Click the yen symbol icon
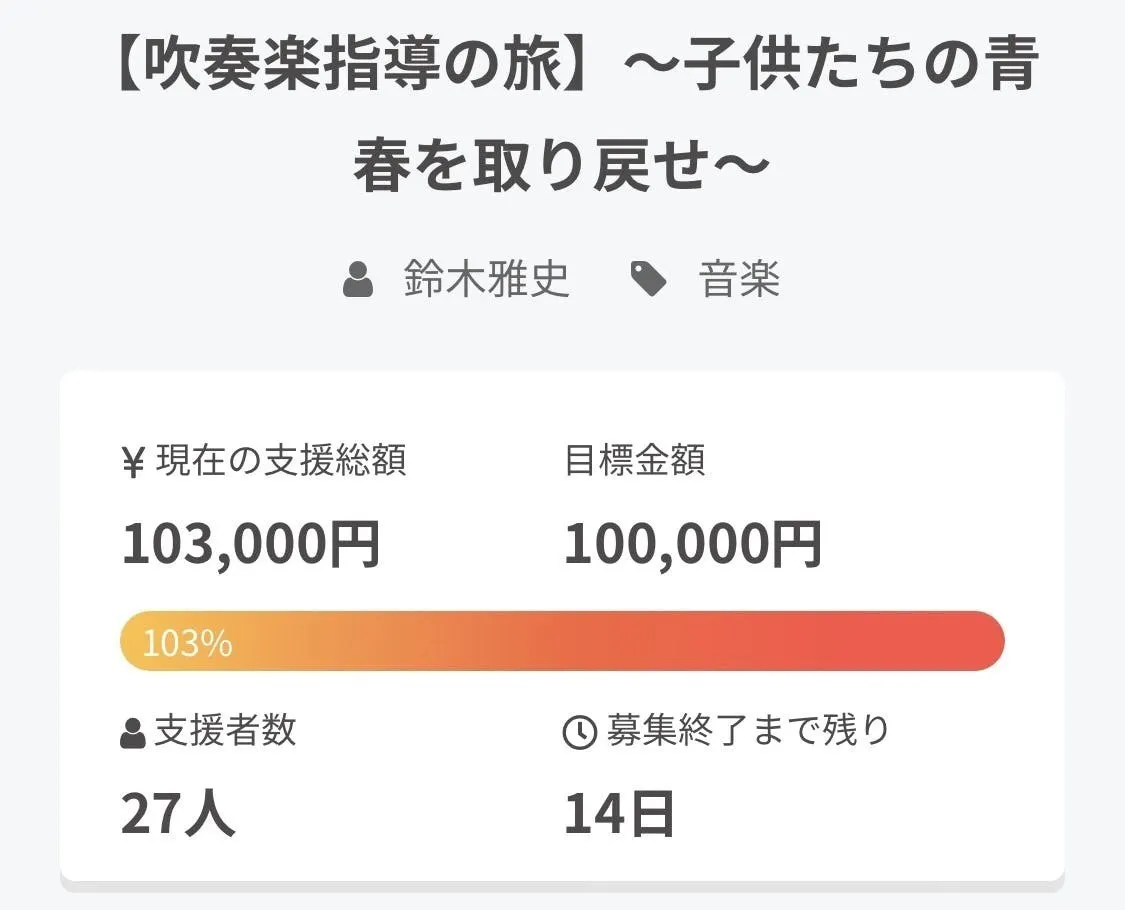 133,463
